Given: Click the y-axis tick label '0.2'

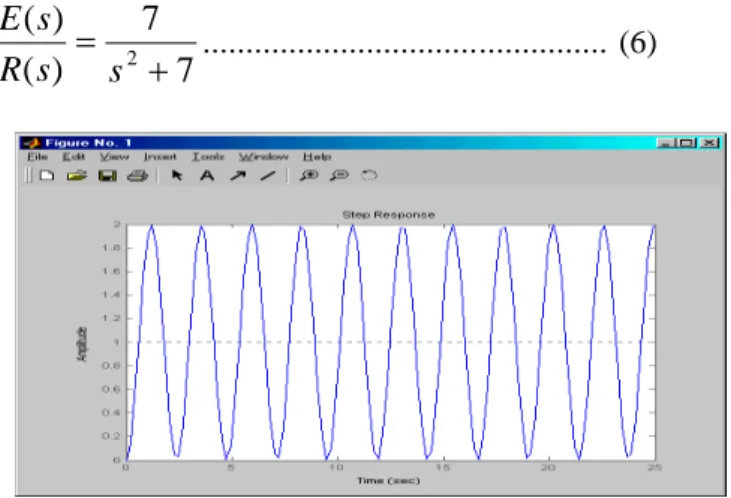Looking at the screenshot, I should point(112,436).
